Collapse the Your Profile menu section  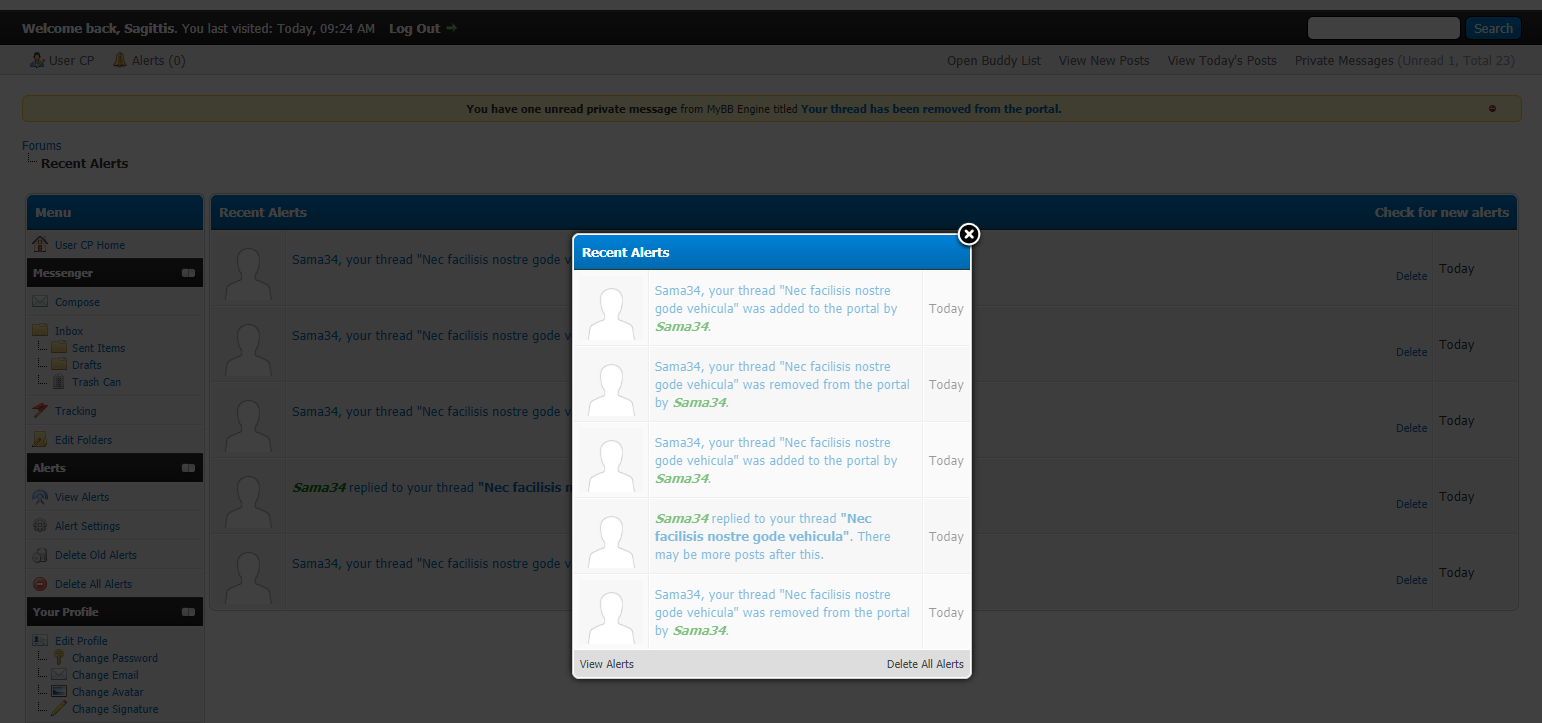point(188,612)
